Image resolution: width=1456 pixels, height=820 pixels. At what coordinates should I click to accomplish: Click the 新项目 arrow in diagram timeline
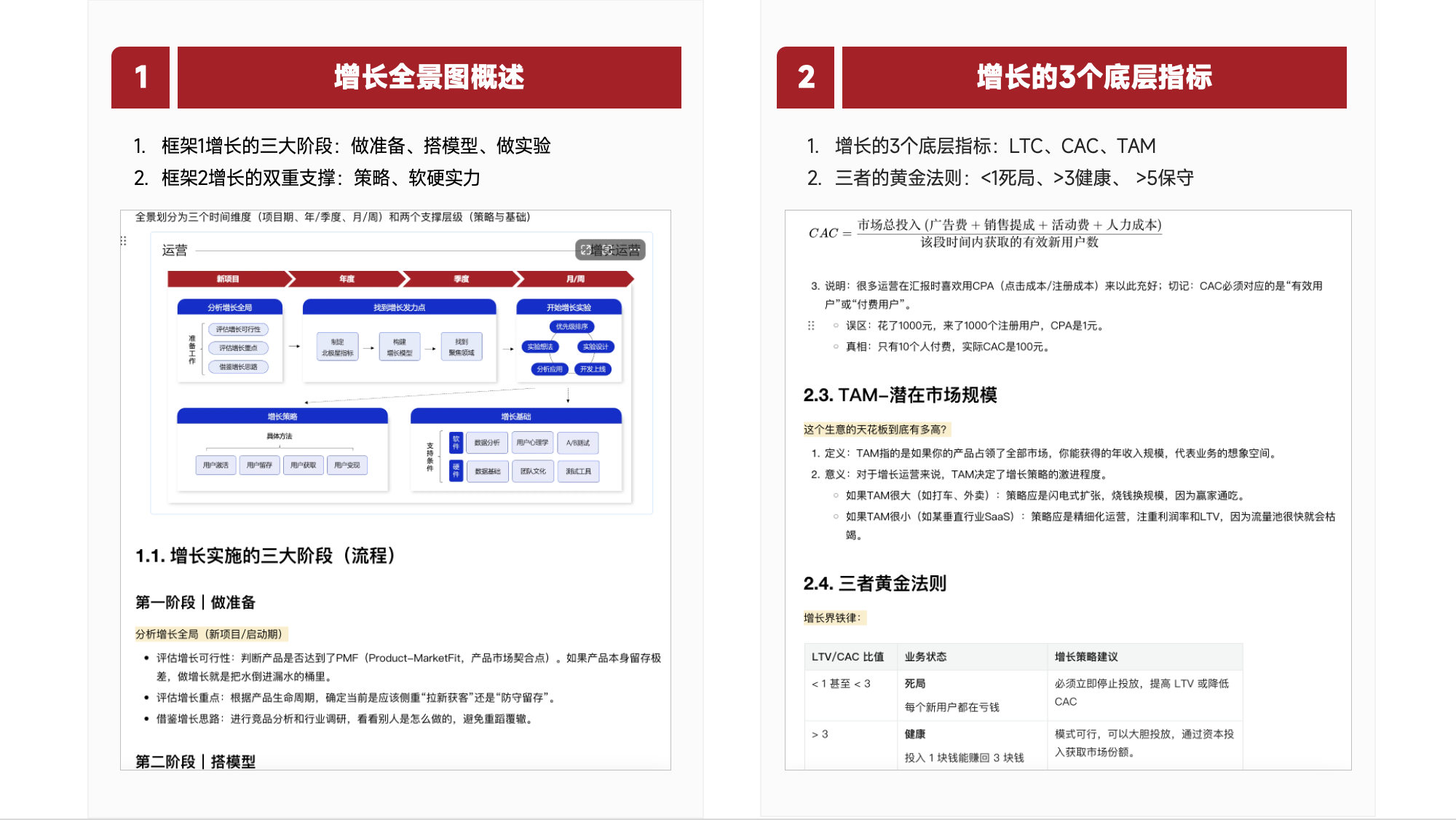(x=228, y=279)
